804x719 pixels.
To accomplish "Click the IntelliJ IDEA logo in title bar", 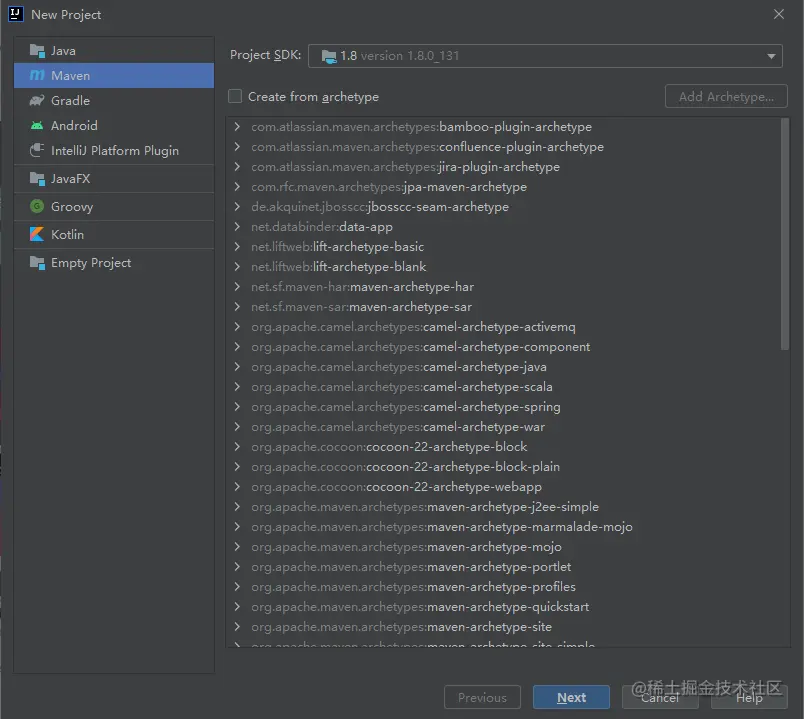I will tap(16, 14).
